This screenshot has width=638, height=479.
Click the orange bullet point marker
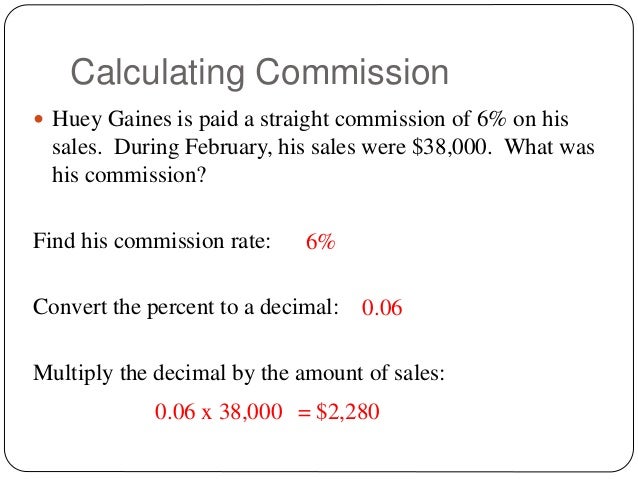(x=39, y=119)
